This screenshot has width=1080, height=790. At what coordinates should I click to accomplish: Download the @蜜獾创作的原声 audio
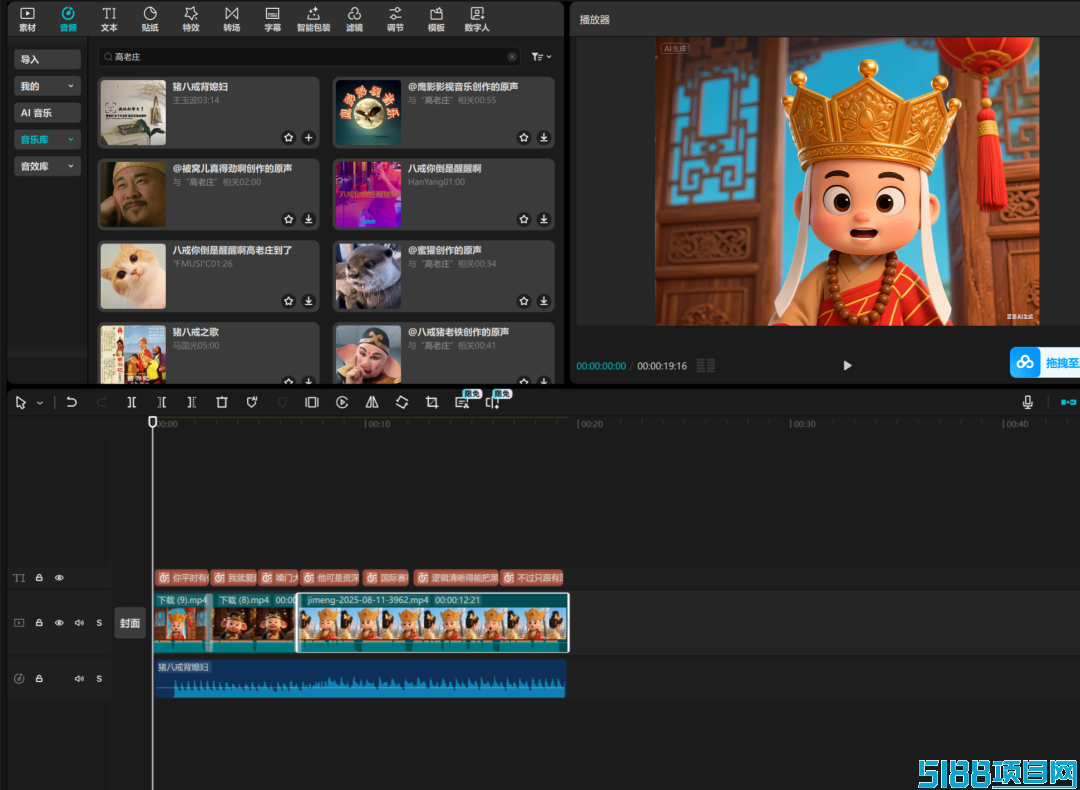coord(544,301)
